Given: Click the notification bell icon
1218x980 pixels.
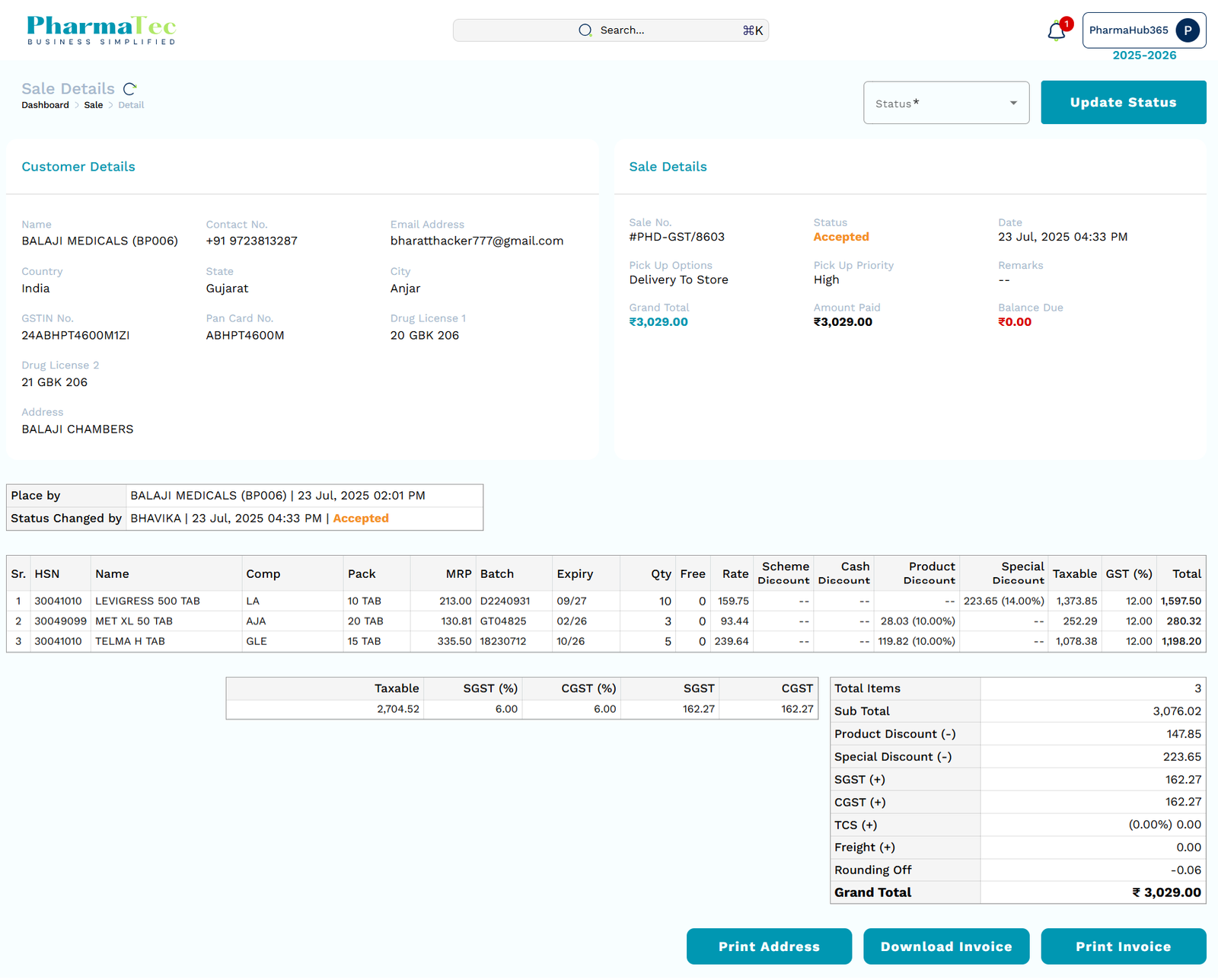Looking at the screenshot, I should pos(1055,32).
